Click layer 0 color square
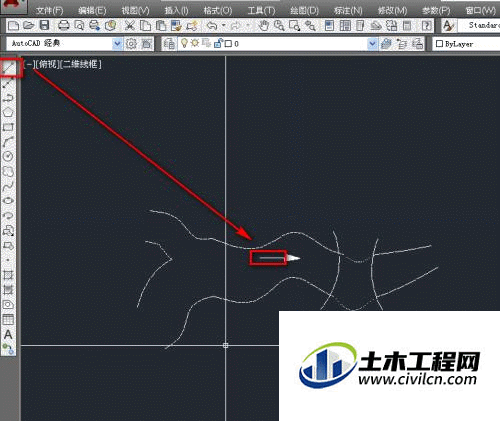Viewport: 500px width, 421px height. pyautogui.click(x=228, y=44)
